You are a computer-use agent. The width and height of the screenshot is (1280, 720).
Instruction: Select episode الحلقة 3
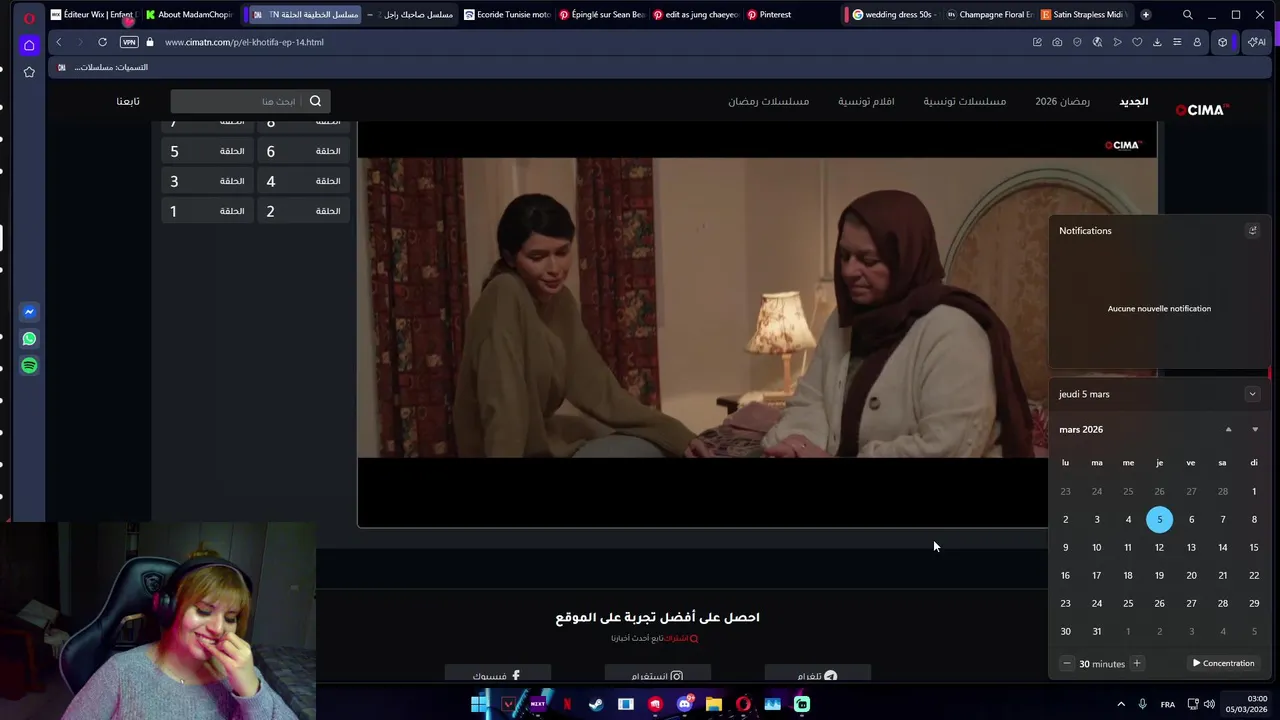pos(208,181)
